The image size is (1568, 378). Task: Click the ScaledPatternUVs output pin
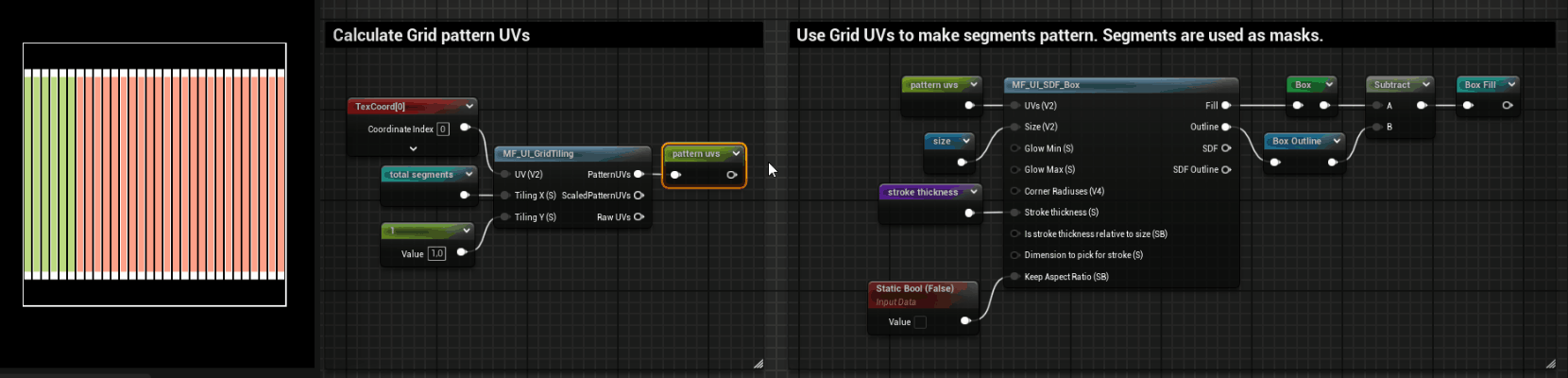[639, 196]
